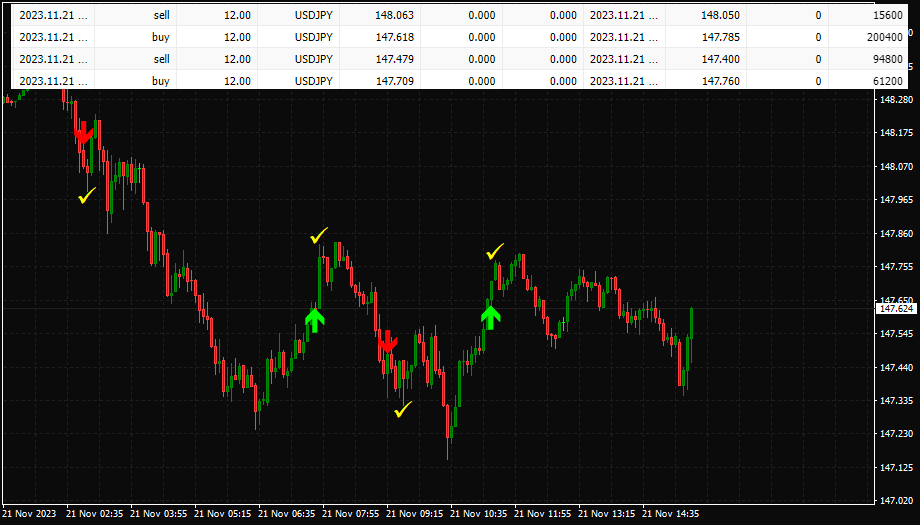Click the '21 Nov 11:55' time label

(542, 514)
